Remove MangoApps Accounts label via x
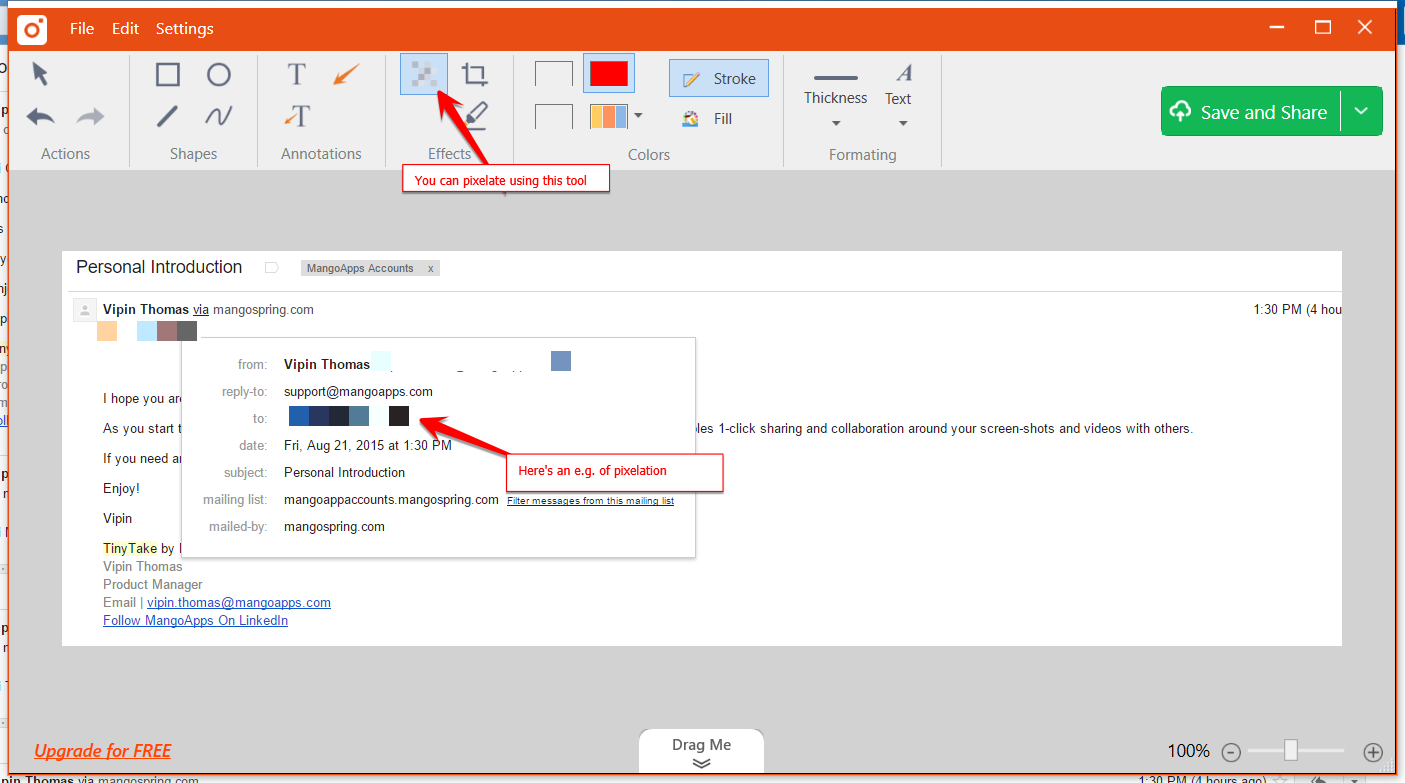This screenshot has height=783, width=1405. tap(431, 268)
